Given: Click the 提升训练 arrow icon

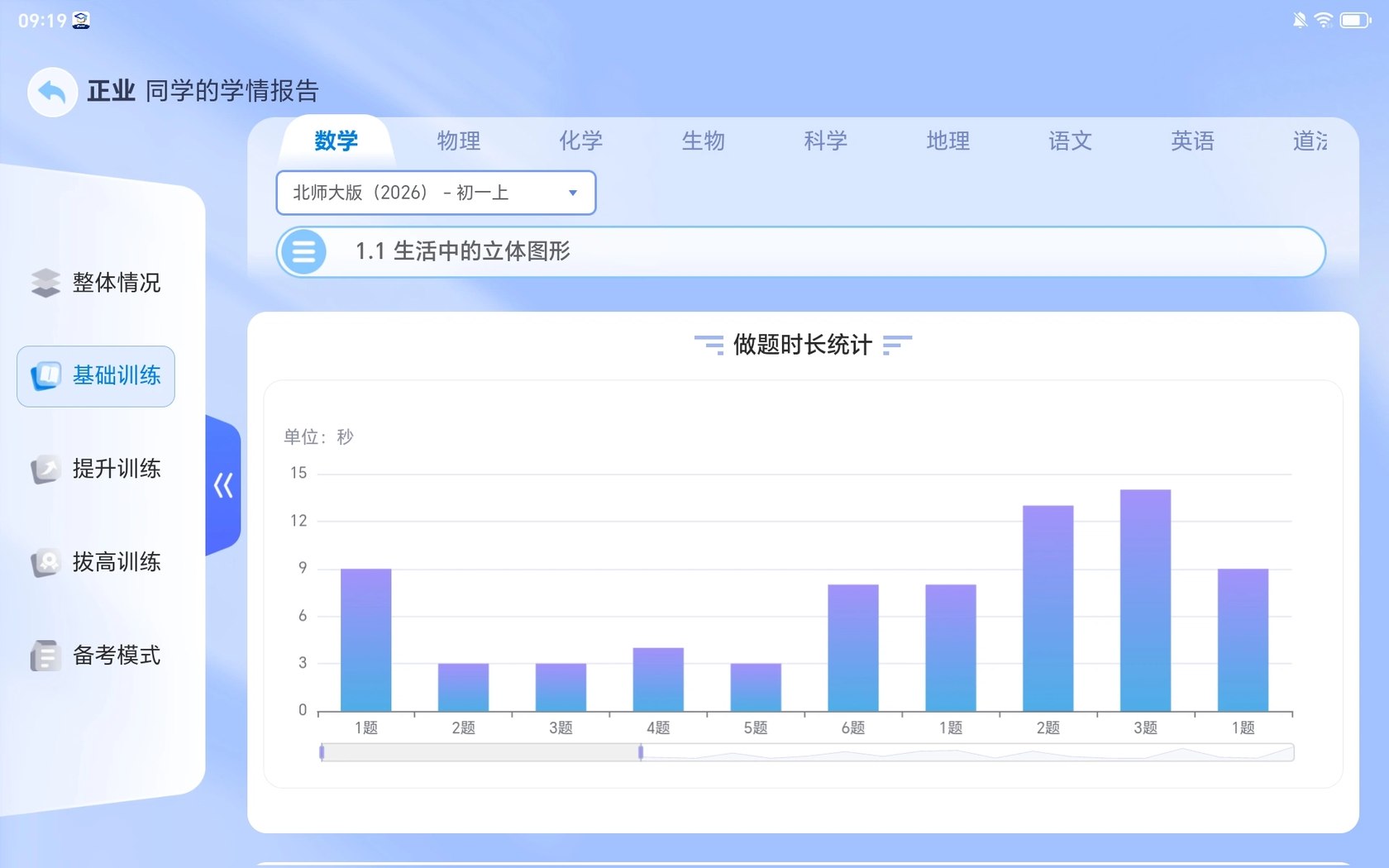Looking at the screenshot, I should click(45, 469).
